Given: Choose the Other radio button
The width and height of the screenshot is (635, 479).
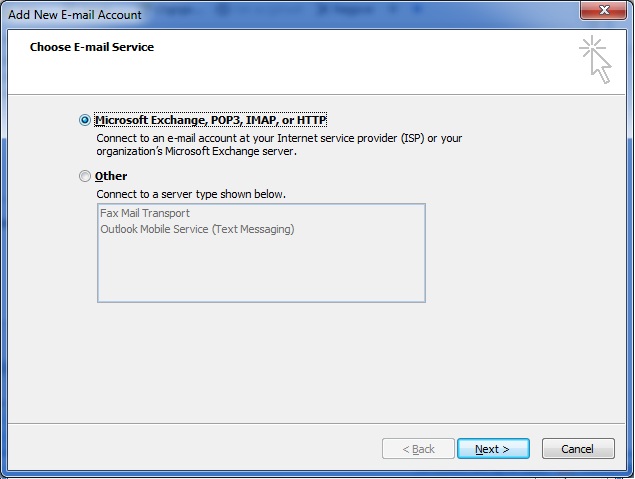Looking at the screenshot, I should point(84,177).
